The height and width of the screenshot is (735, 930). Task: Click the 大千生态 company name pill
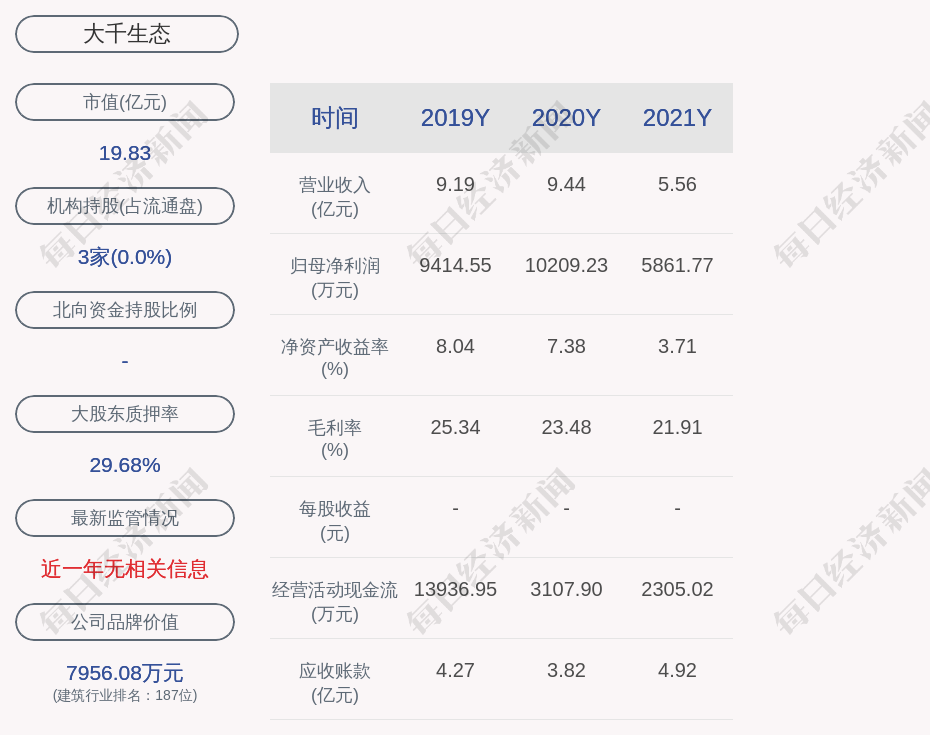pyautogui.click(x=127, y=34)
